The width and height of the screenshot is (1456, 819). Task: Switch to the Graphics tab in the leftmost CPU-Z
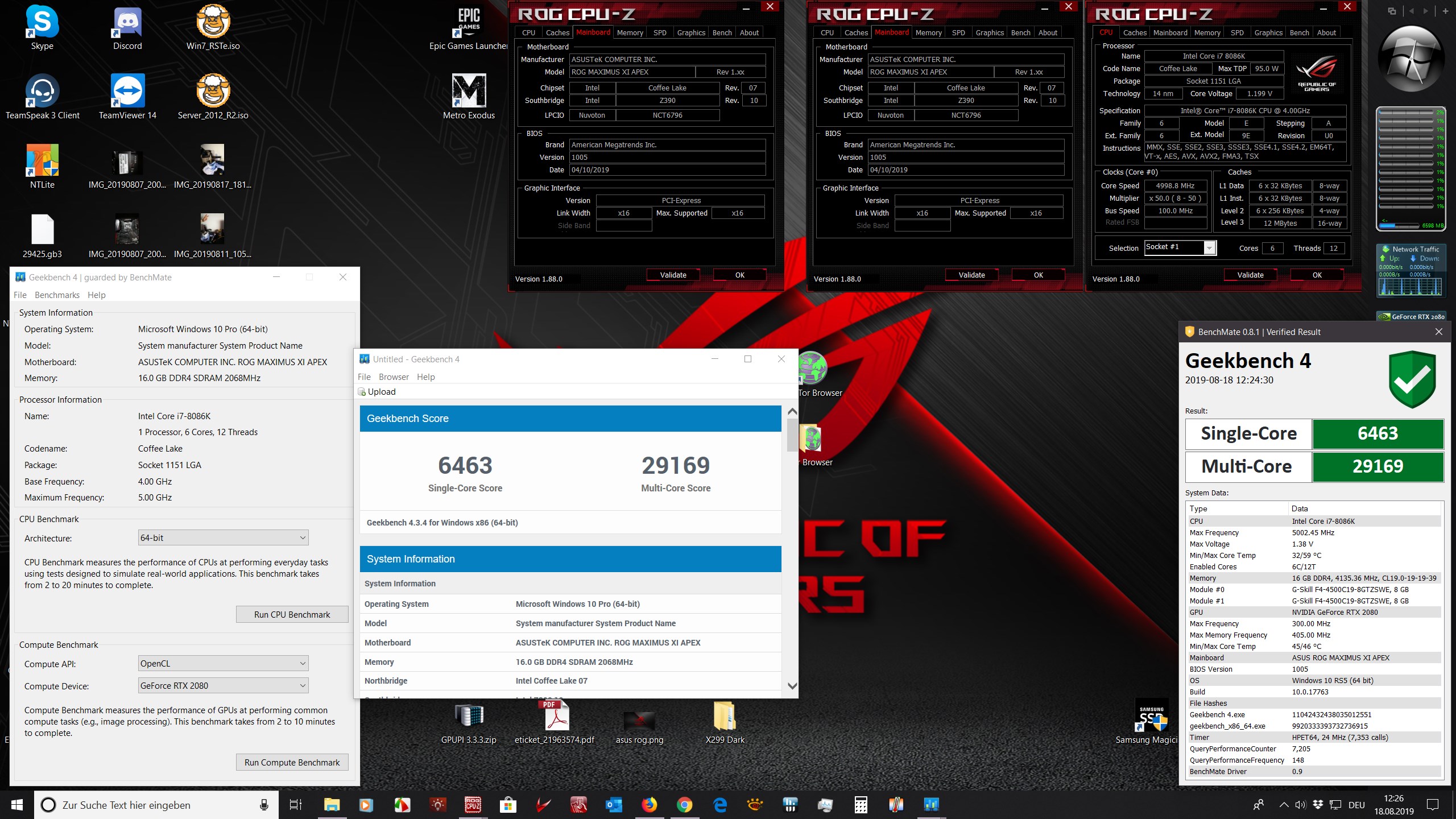(691, 32)
